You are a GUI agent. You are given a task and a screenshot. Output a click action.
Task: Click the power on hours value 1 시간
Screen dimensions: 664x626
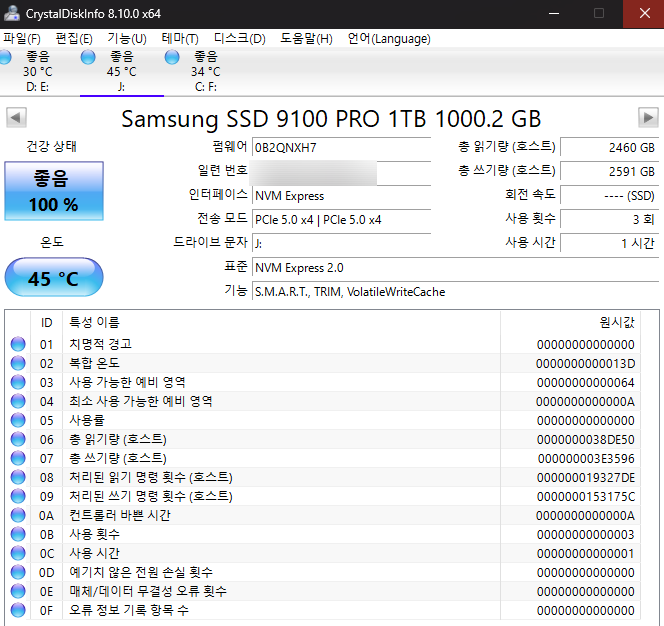pyautogui.click(x=609, y=243)
